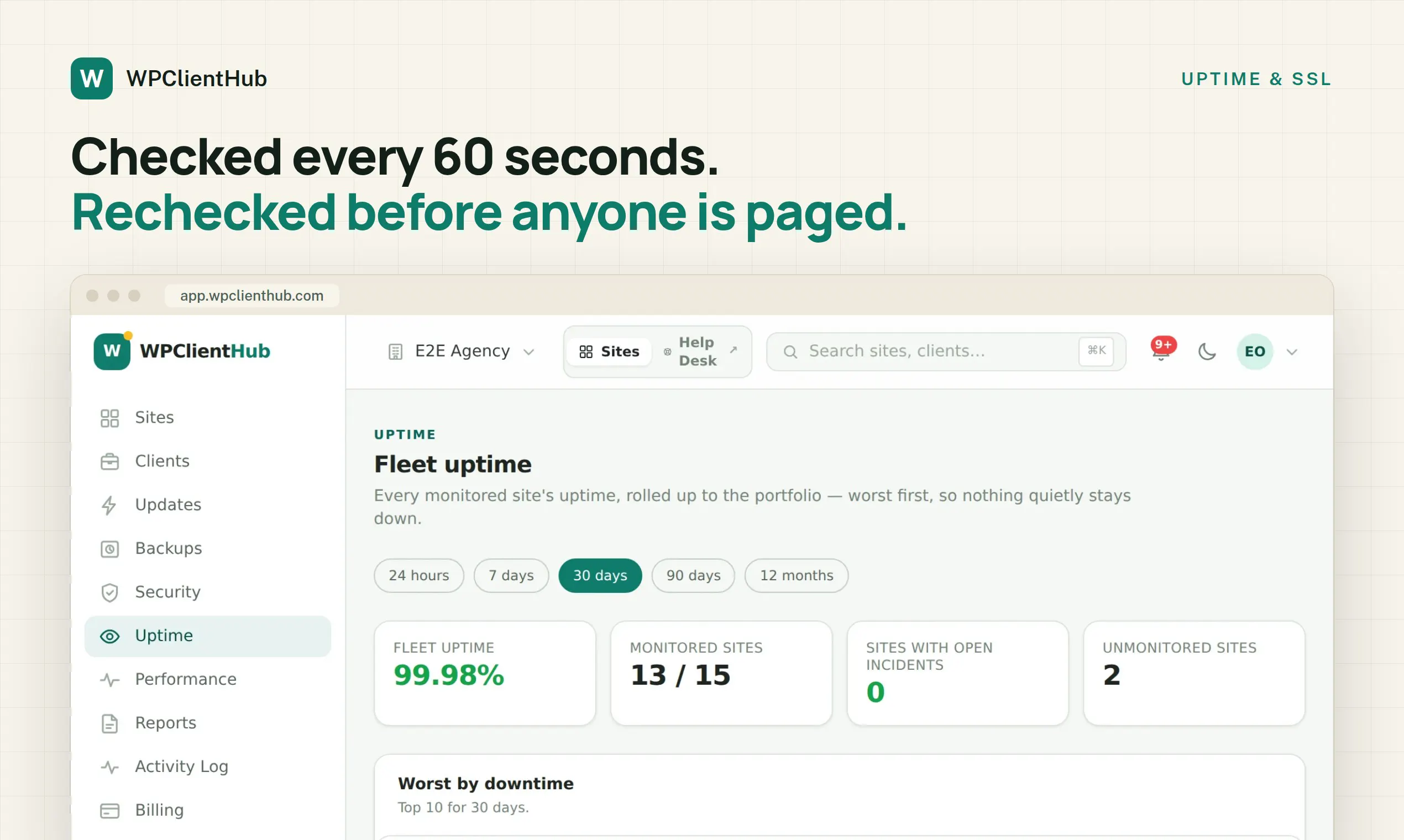The image size is (1404, 840).
Task: Toggle dark mode moon icon
Action: [1207, 351]
